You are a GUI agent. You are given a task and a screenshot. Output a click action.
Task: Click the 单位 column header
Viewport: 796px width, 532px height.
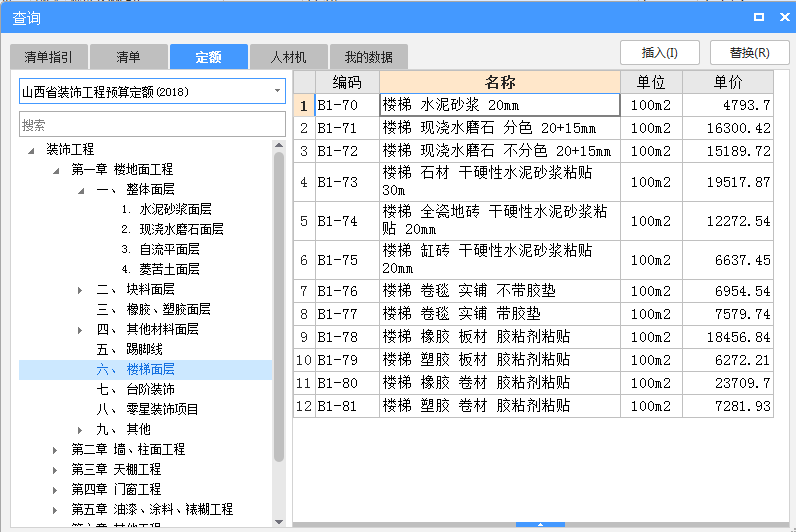pos(651,82)
